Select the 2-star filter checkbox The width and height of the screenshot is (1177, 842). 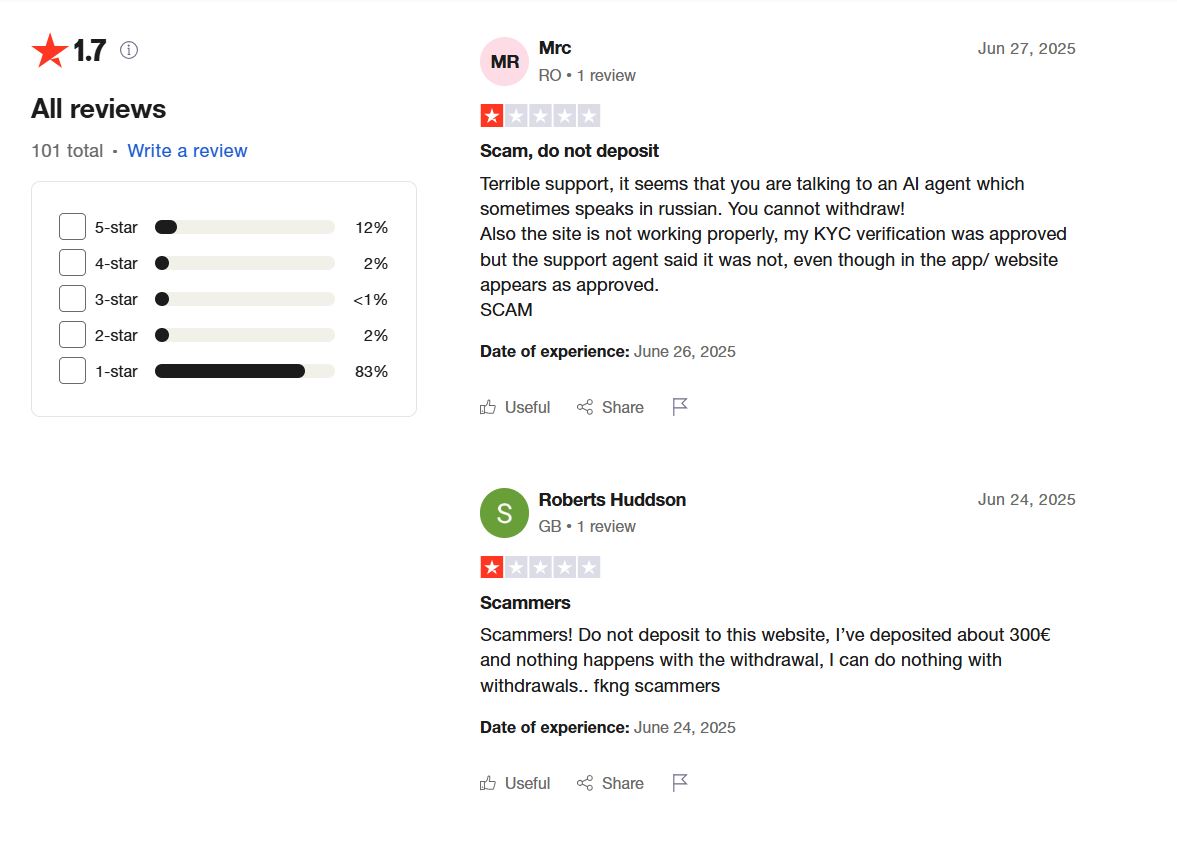click(72, 335)
